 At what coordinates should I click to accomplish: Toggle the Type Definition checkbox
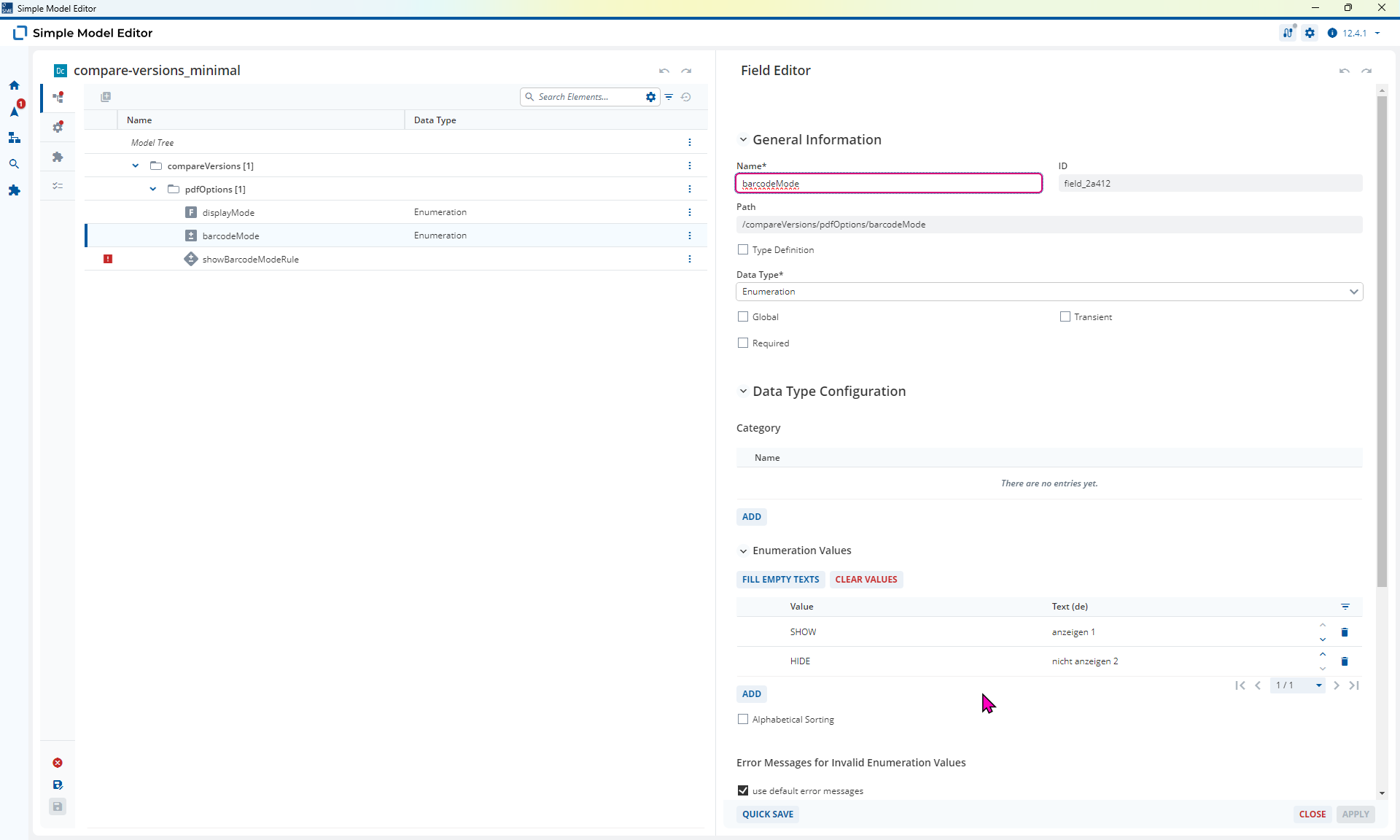coord(743,249)
